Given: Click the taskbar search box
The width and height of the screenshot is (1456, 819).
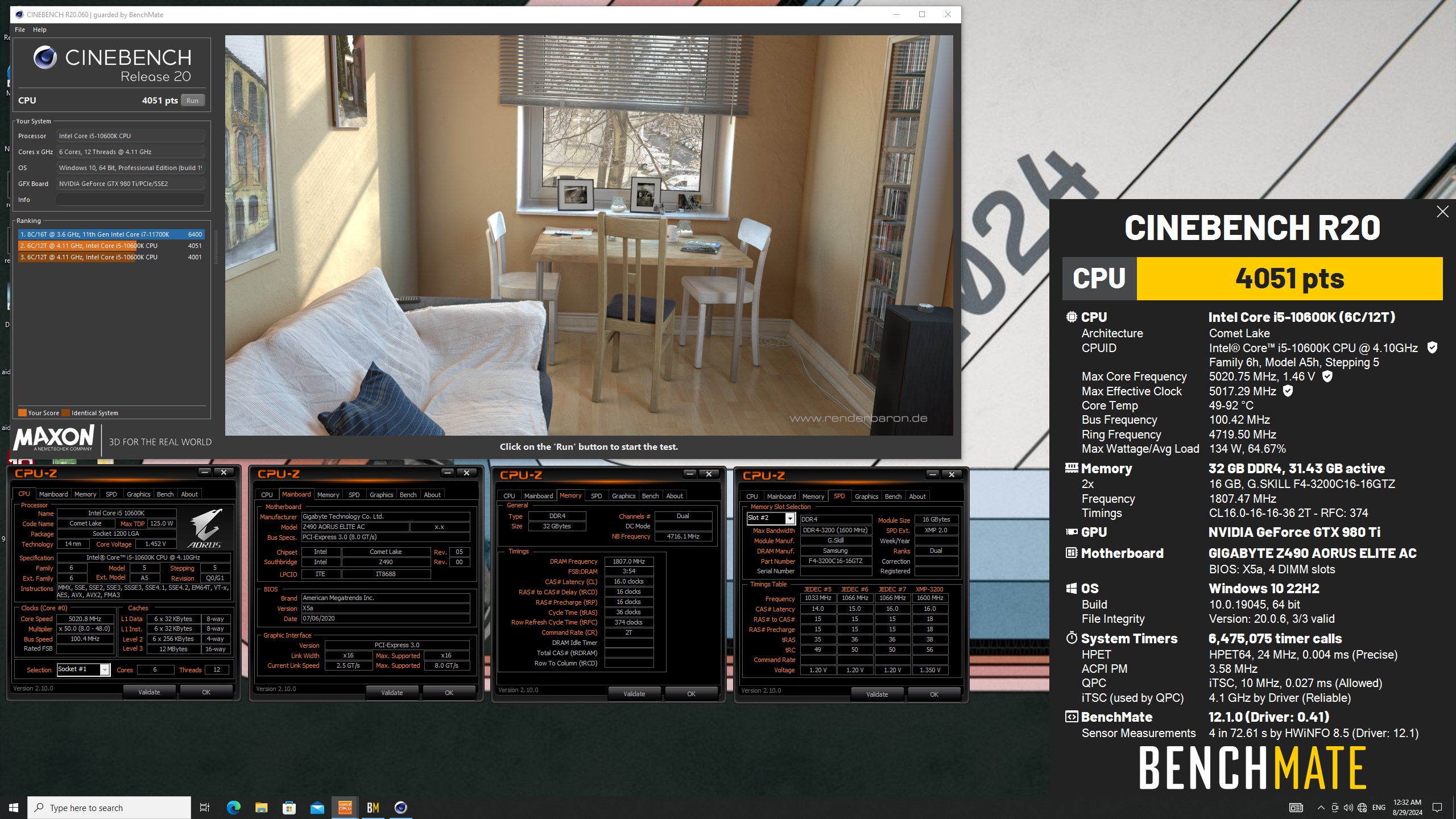Looking at the screenshot, I should [x=109, y=808].
